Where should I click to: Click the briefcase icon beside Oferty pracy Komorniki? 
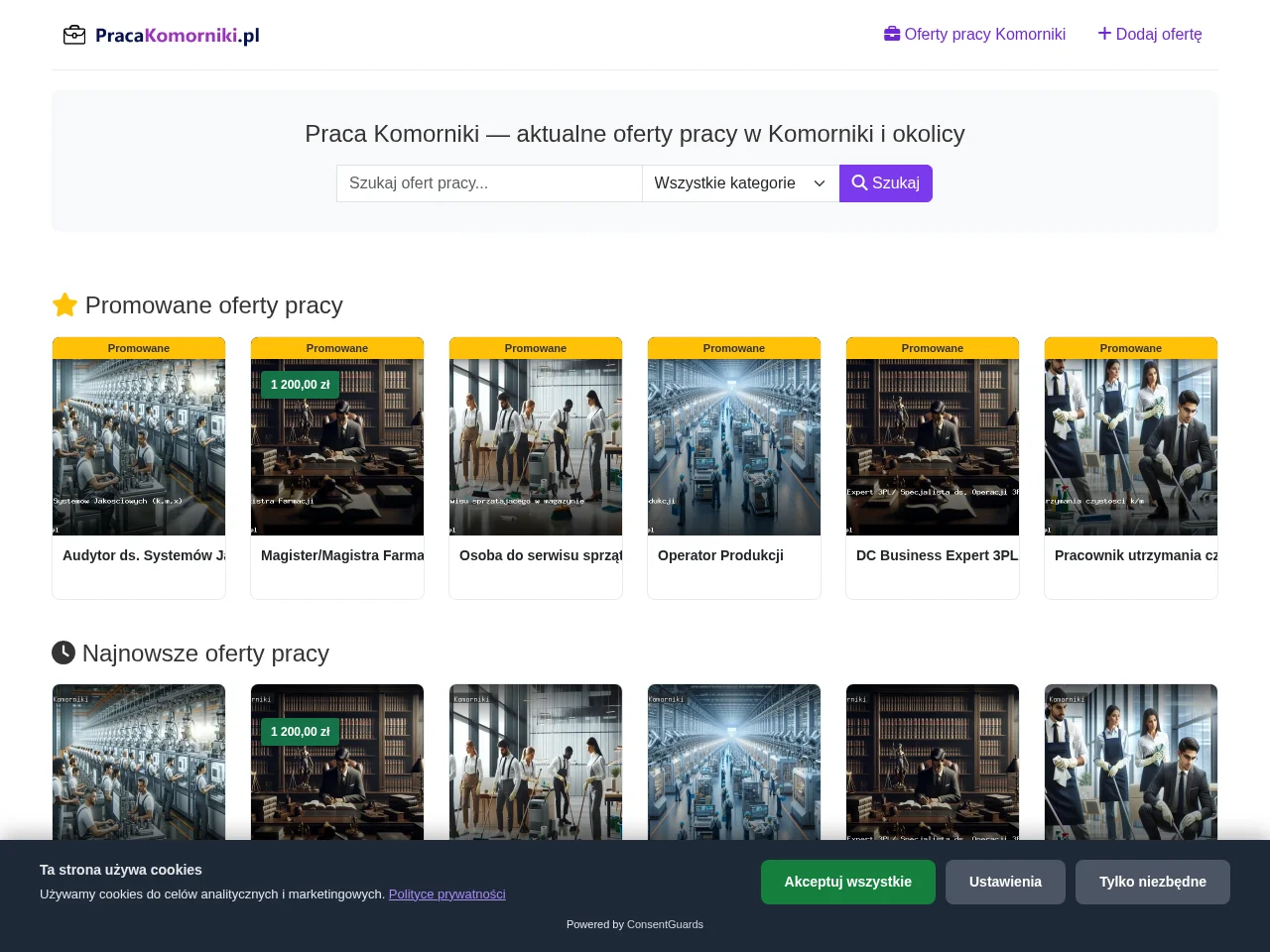[892, 34]
